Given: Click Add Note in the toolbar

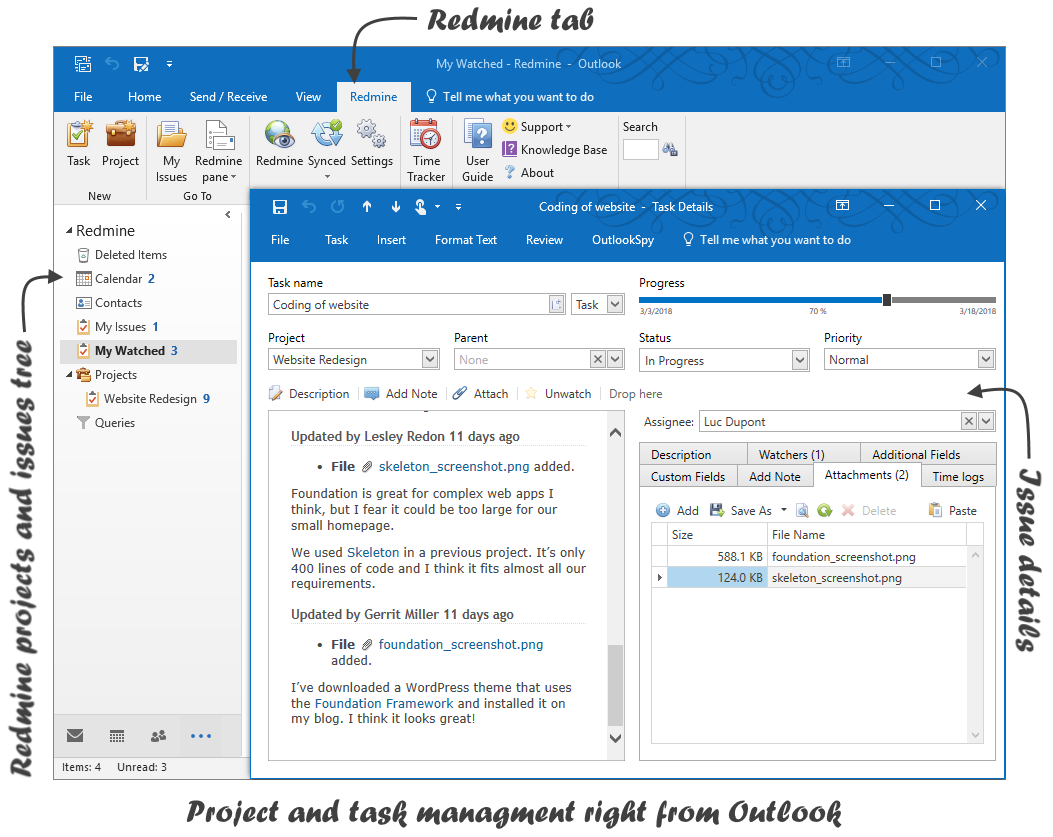Looking at the screenshot, I should pyautogui.click(x=401, y=394).
